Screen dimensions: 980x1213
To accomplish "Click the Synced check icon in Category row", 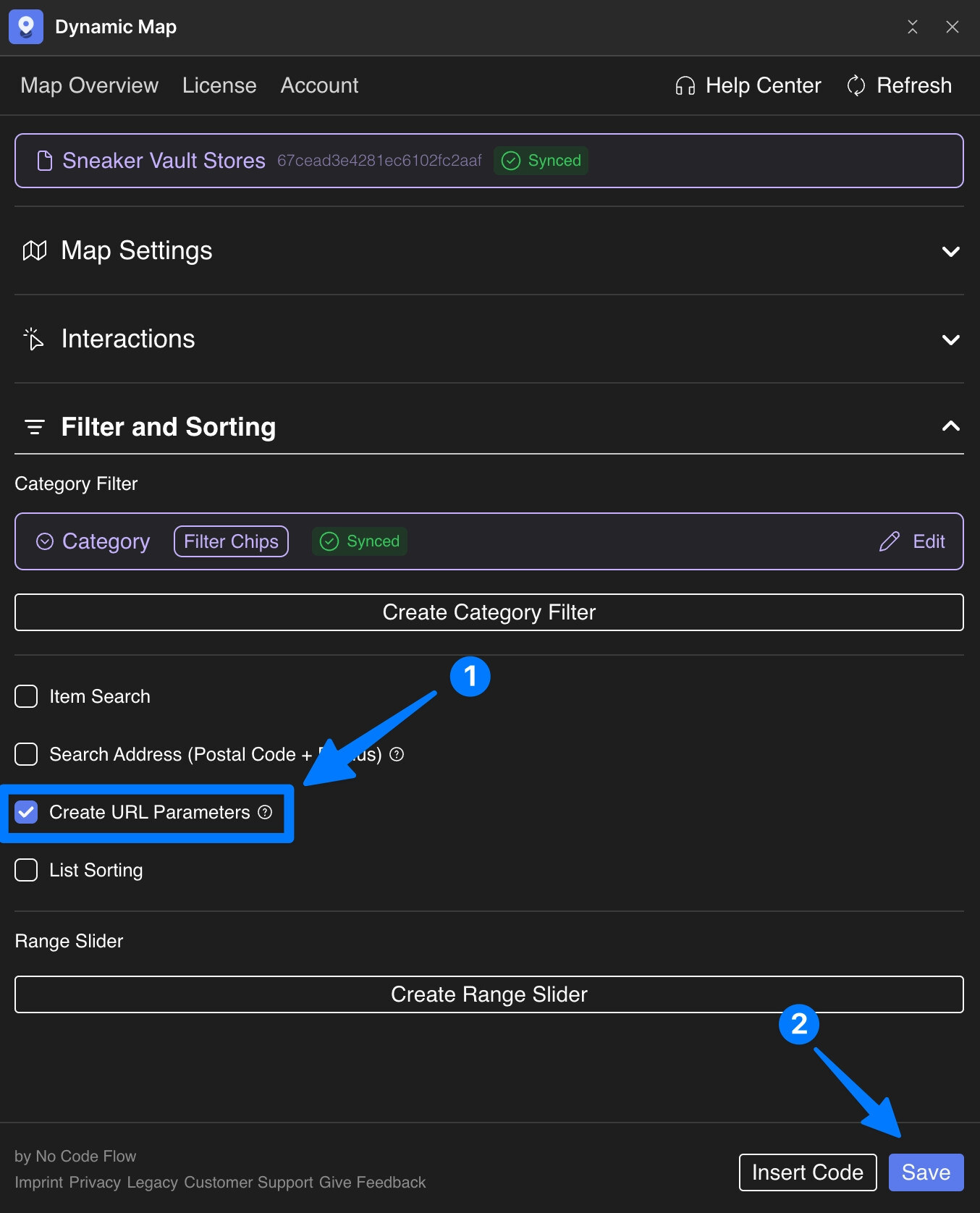I will point(329,541).
